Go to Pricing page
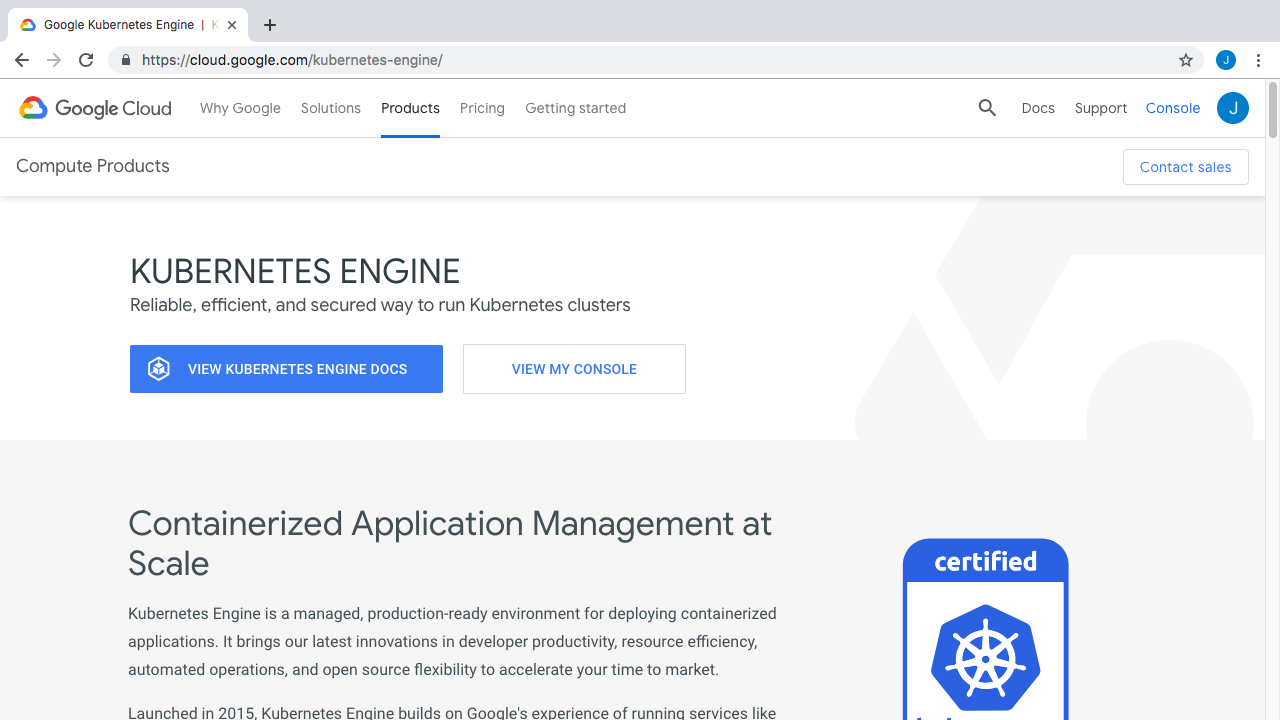 click(x=482, y=108)
